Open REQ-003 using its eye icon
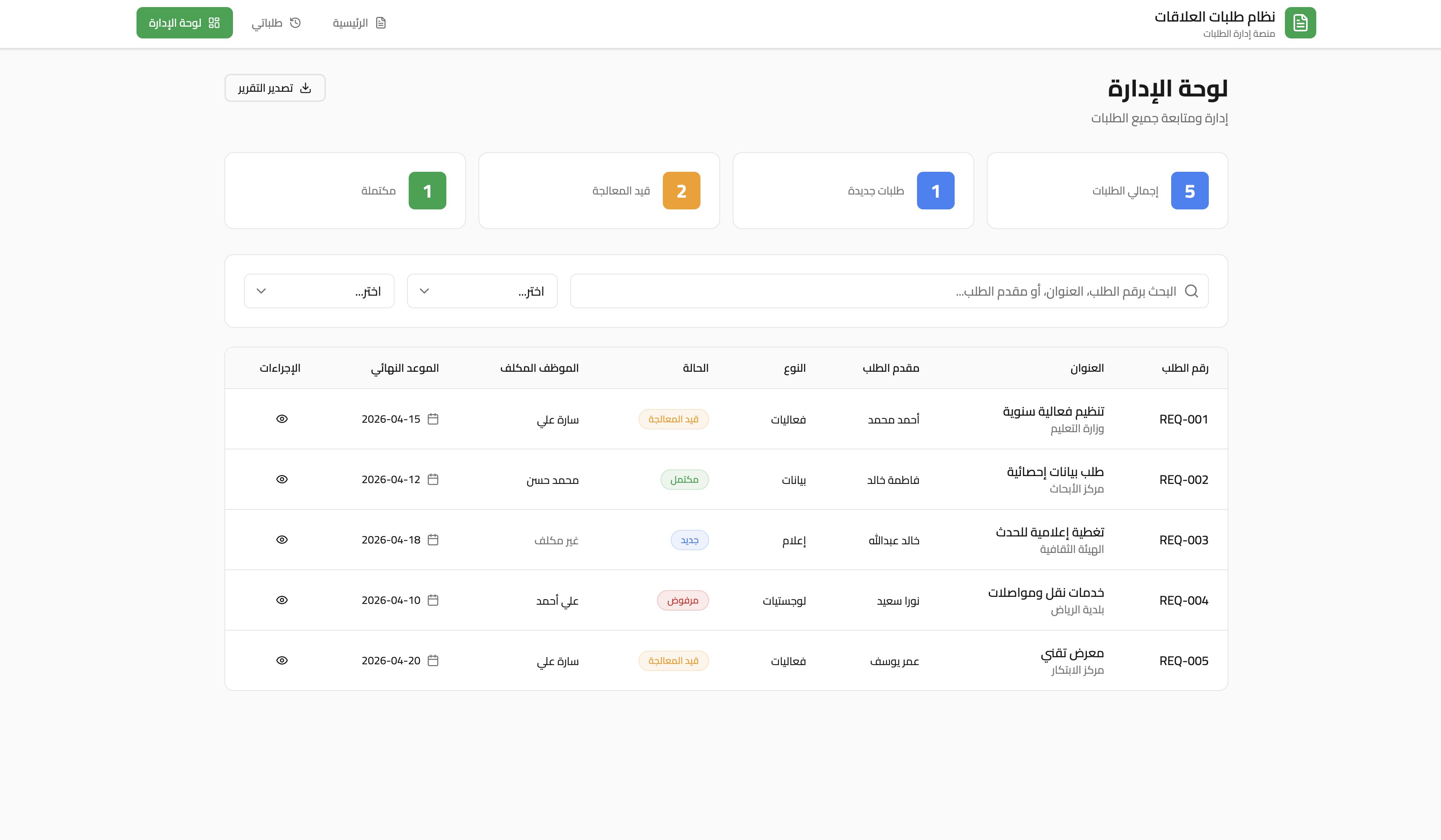The width and height of the screenshot is (1441, 840). (x=281, y=540)
